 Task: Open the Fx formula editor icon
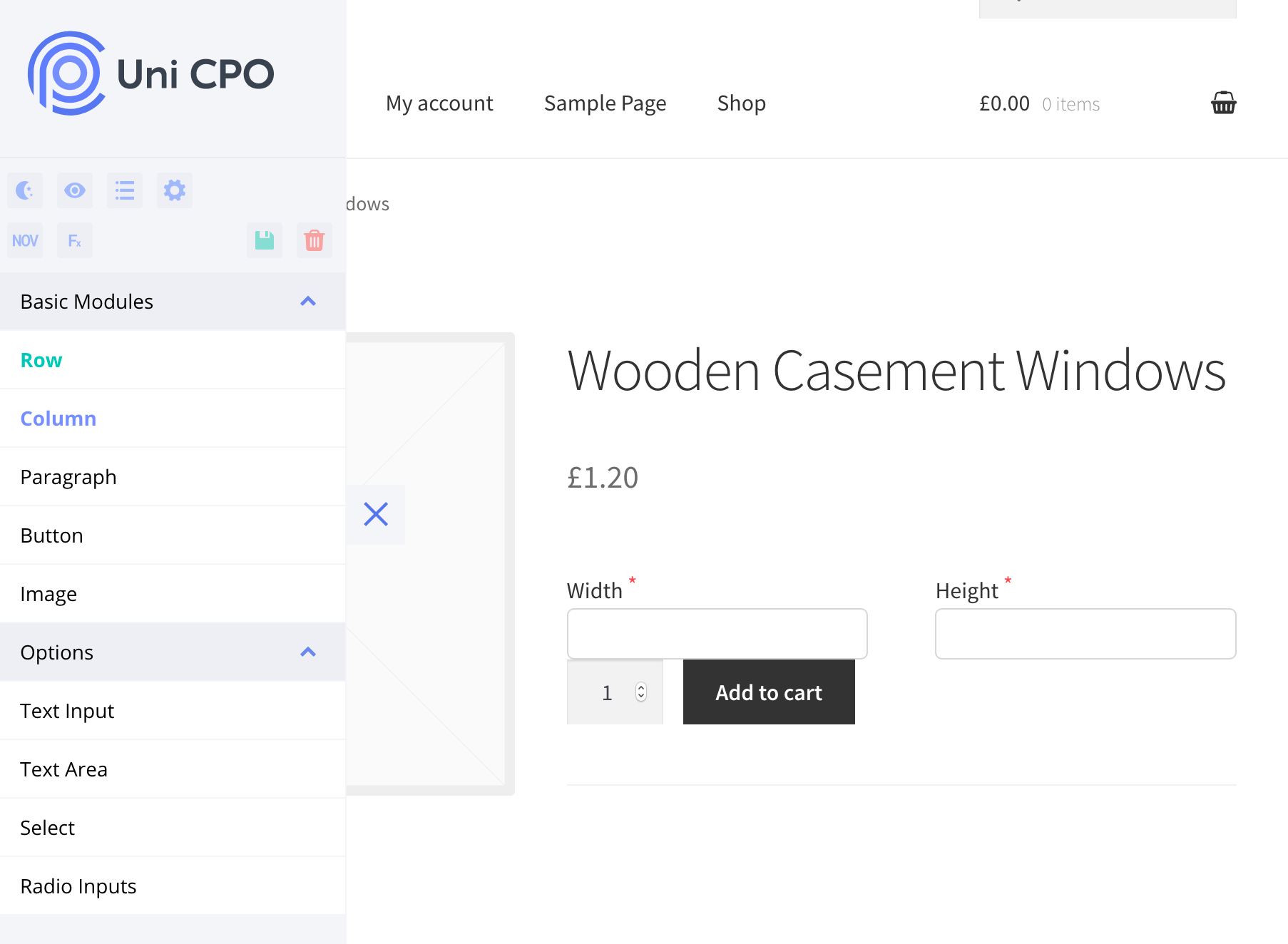[x=74, y=240]
